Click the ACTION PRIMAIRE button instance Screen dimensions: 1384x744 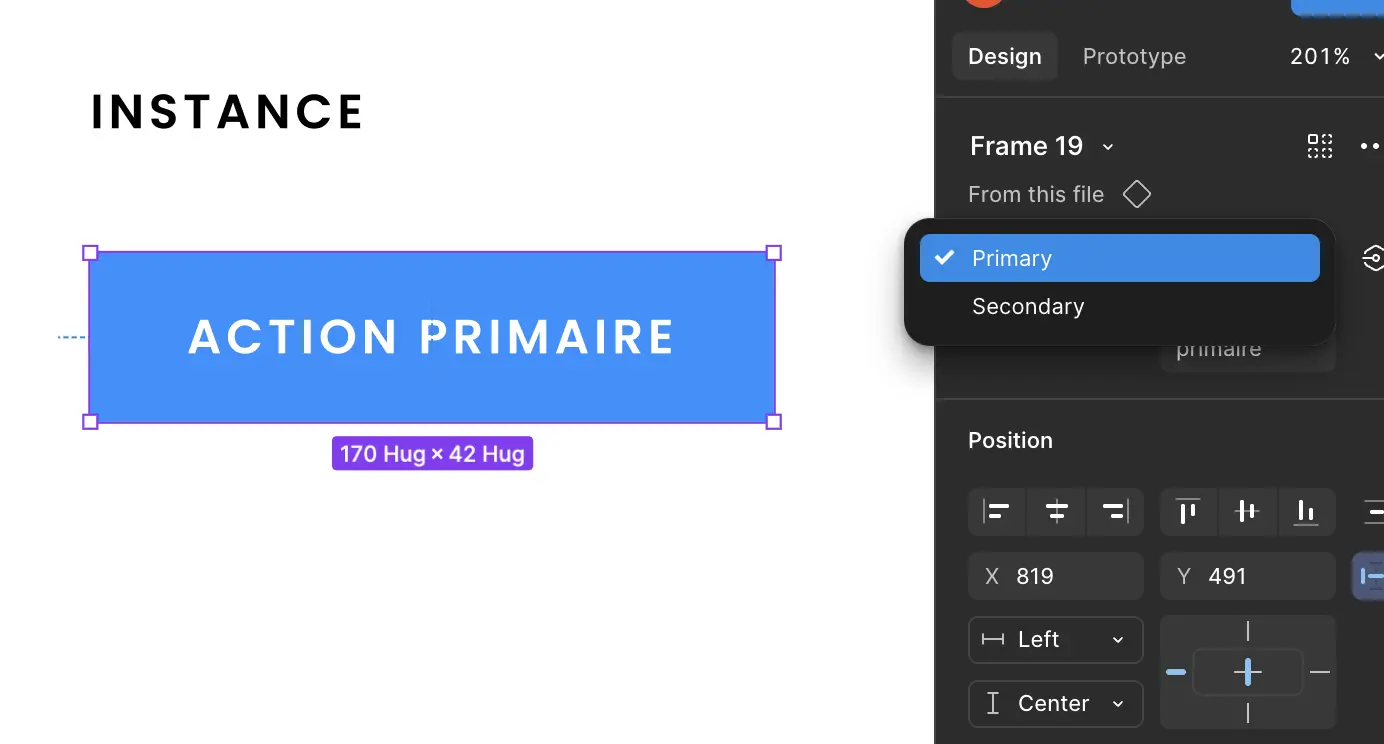432,337
